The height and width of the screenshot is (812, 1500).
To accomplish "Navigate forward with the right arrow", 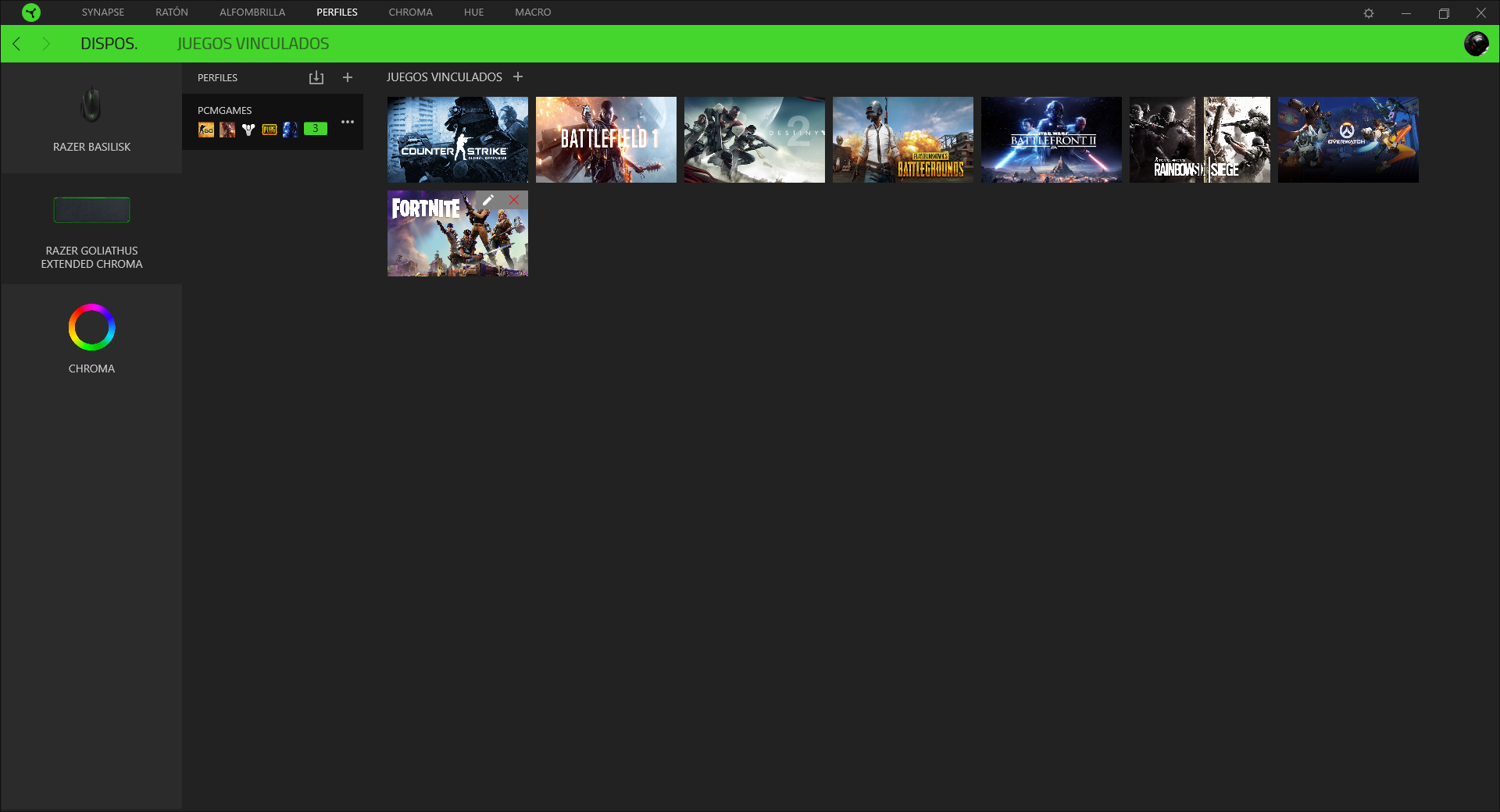I will pos(46,44).
